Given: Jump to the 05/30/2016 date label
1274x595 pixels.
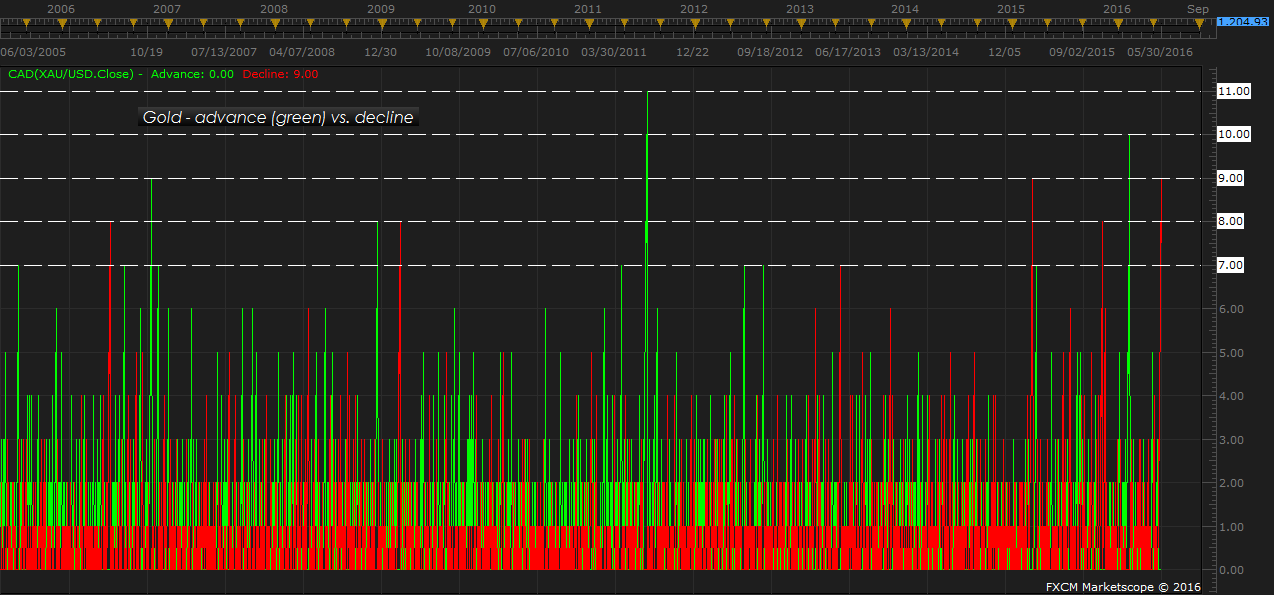Looking at the screenshot, I should 1160,51.
